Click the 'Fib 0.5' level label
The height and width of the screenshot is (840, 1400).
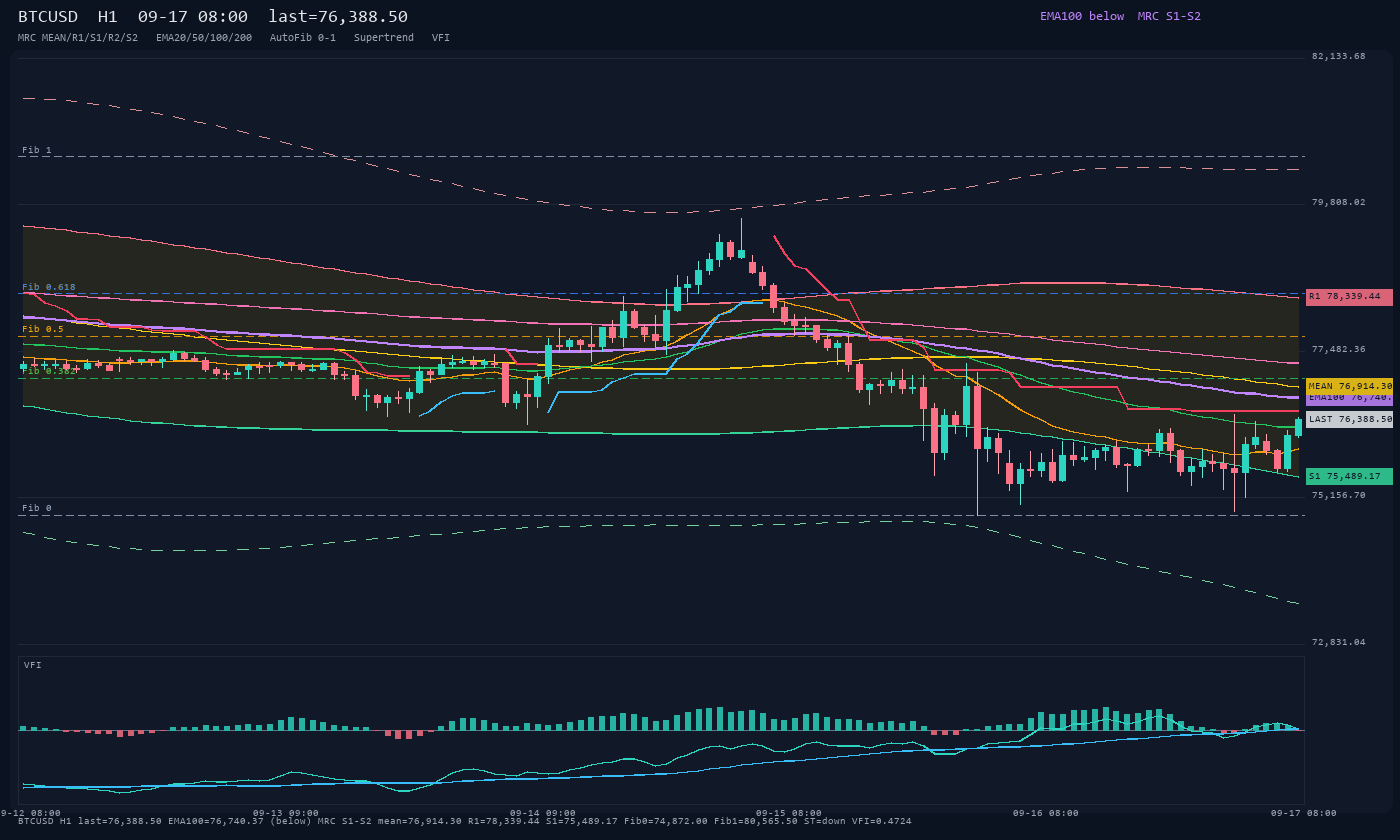(x=43, y=329)
